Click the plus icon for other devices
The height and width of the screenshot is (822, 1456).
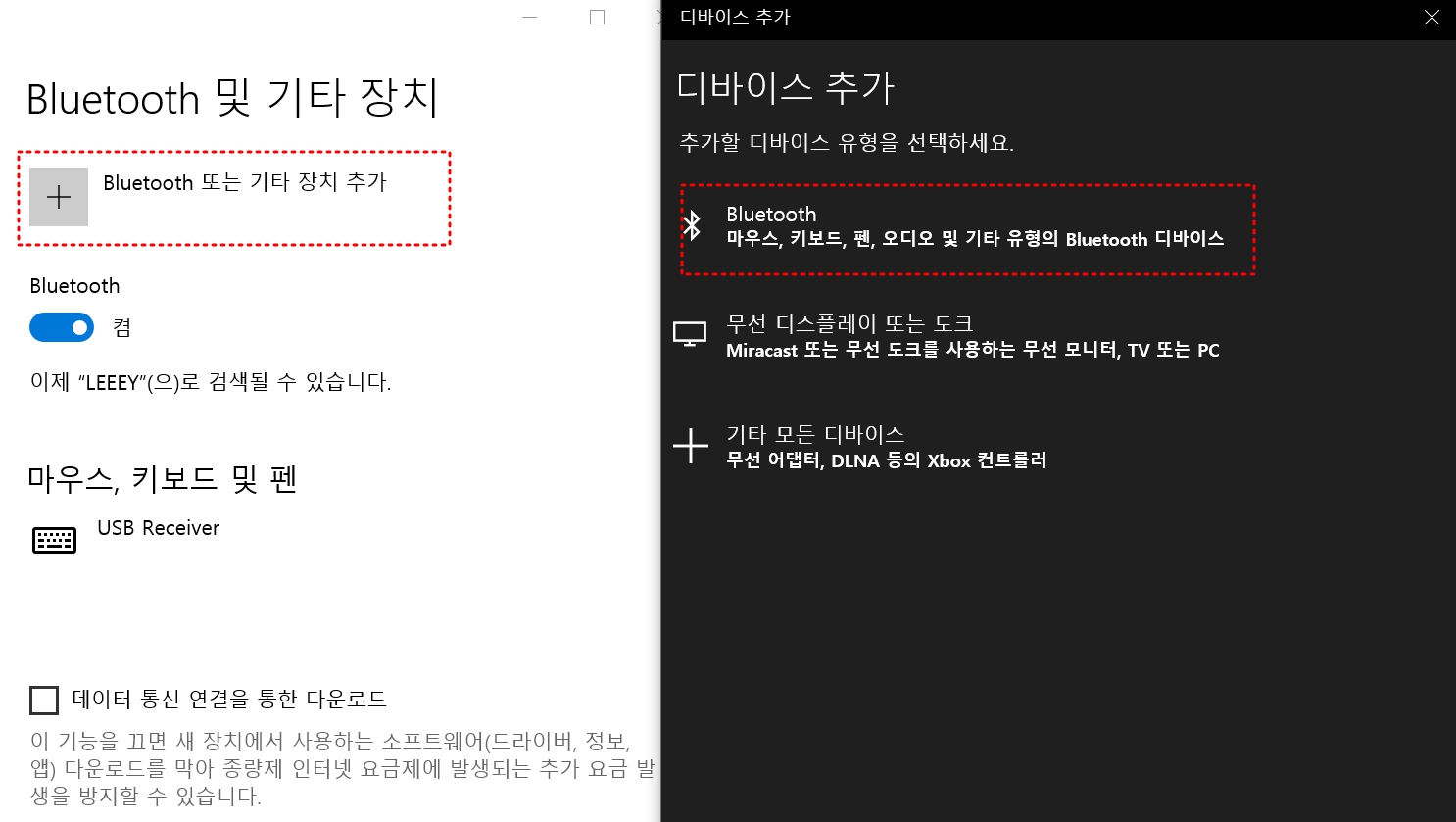point(691,446)
